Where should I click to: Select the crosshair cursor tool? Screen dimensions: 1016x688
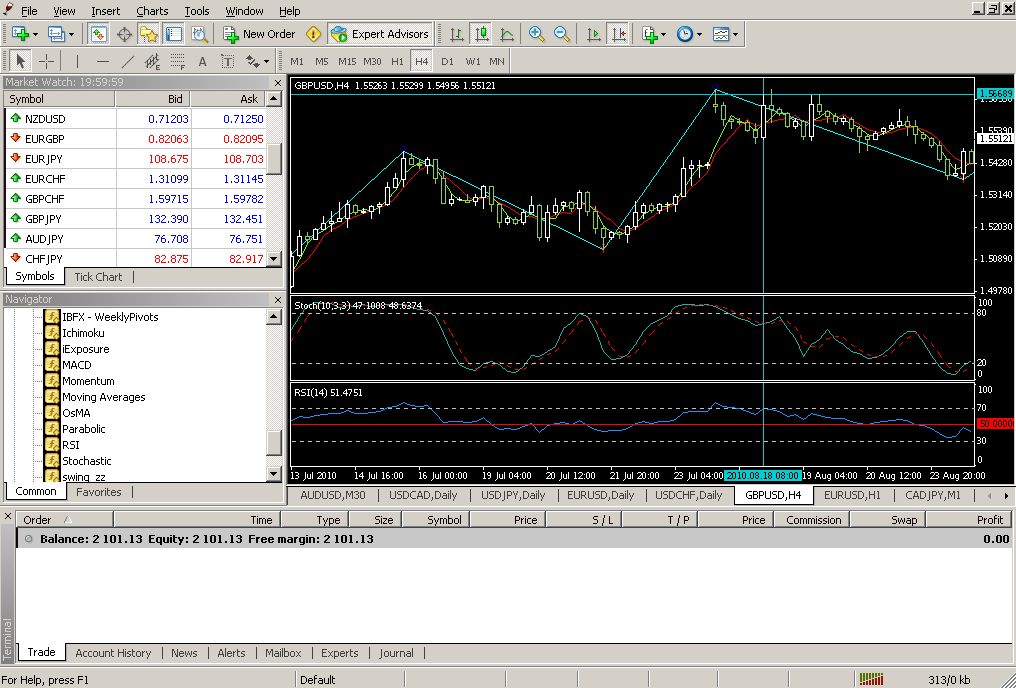coord(46,61)
